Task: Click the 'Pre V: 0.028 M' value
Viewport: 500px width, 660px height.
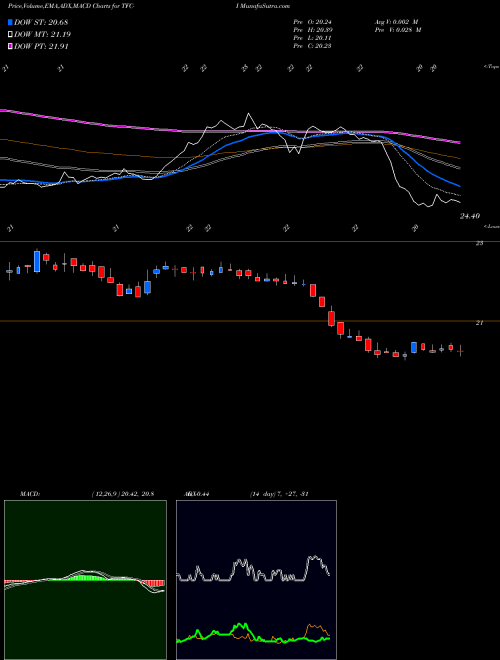Action: [398, 30]
